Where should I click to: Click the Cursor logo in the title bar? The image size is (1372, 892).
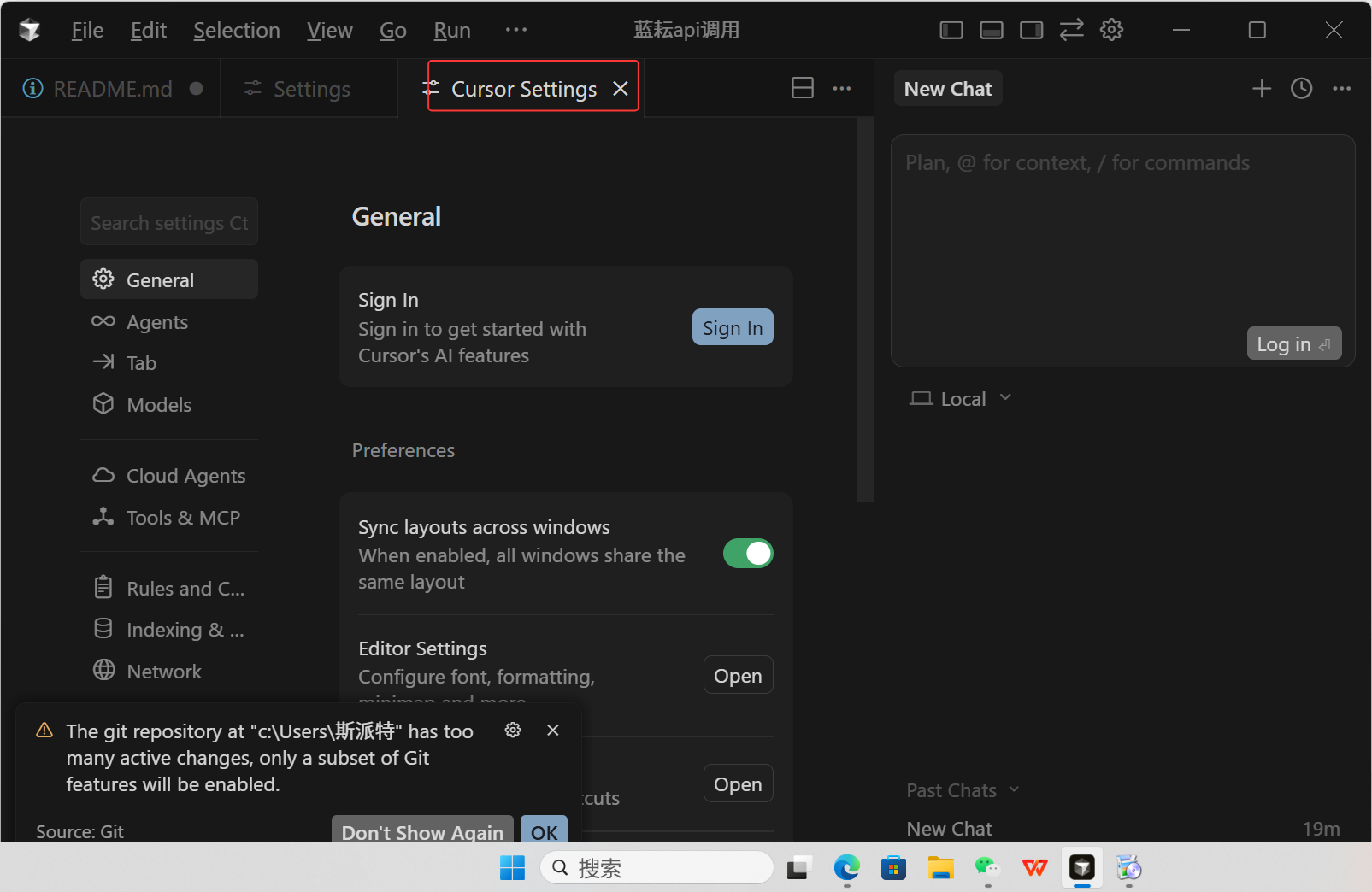[30, 30]
